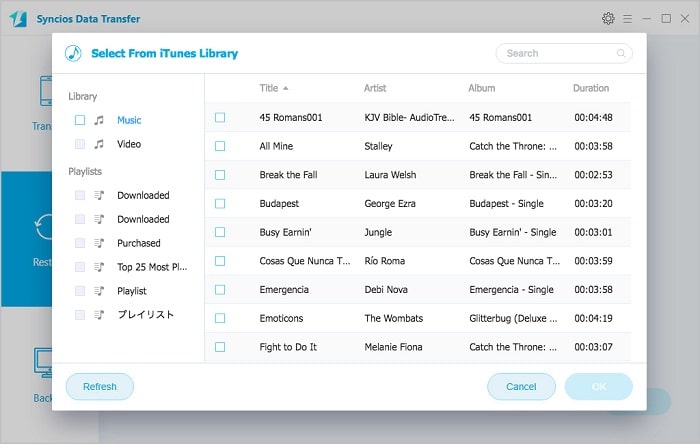Tick checkbox for Budapest track
The height and width of the screenshot is (444, 700).
click(x=220, y=203)
